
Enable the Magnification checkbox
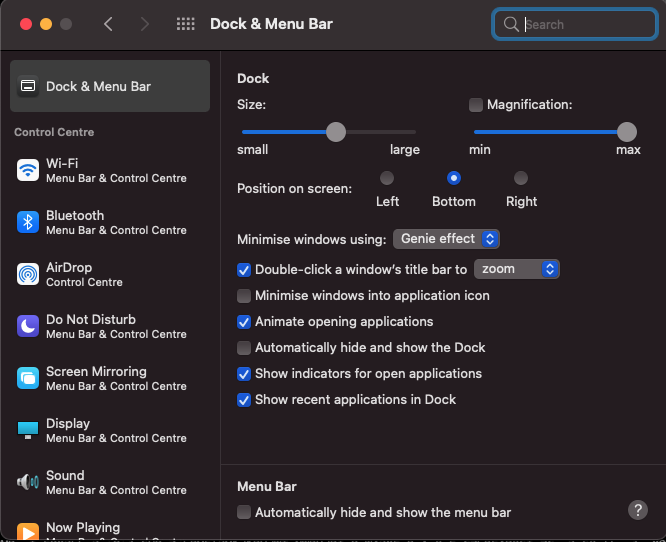(476, 105)
